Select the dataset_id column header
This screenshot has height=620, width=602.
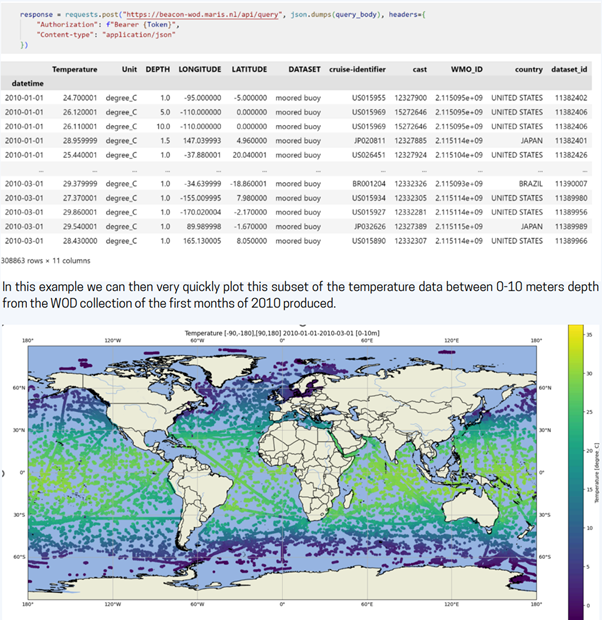(x=569, y=69)
